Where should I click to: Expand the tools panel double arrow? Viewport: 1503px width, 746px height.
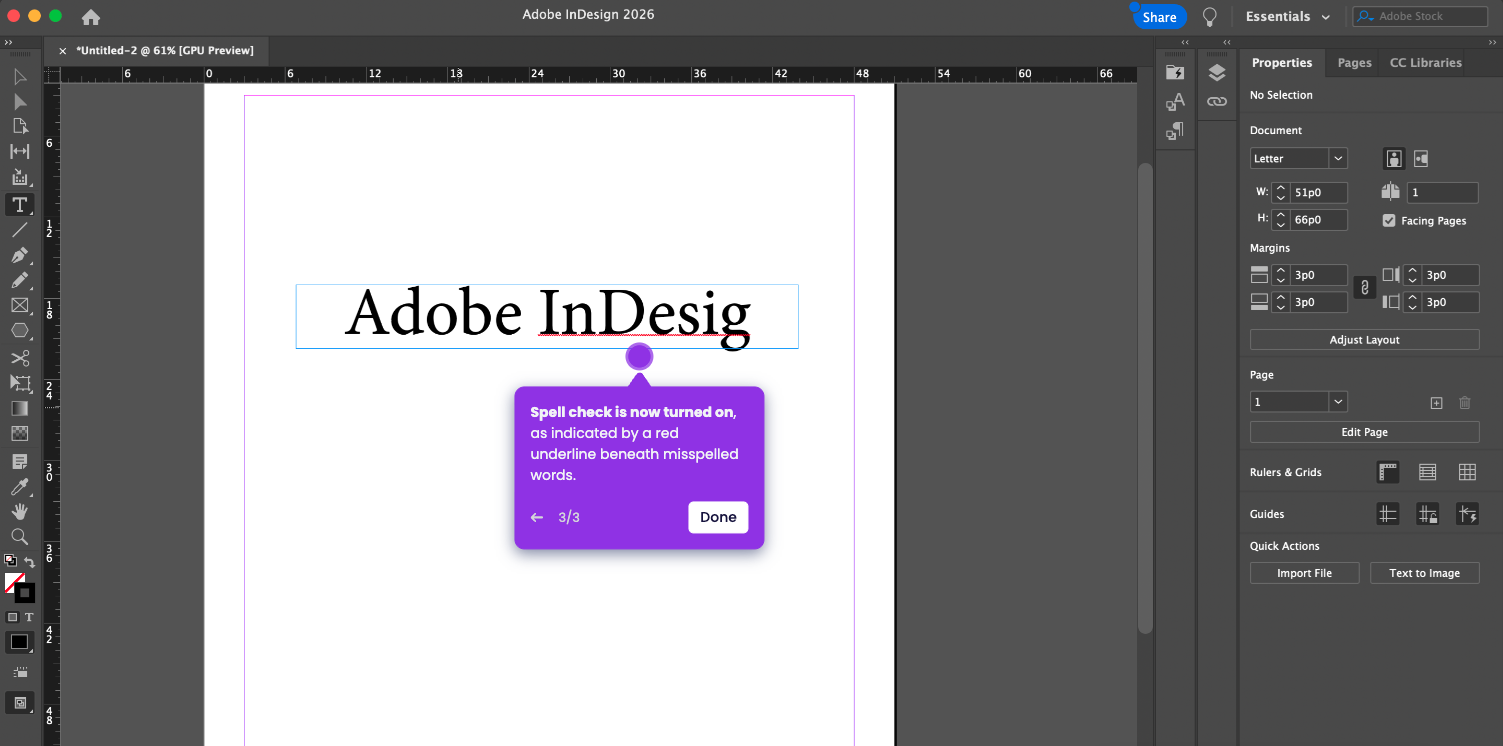pos(8,43)
